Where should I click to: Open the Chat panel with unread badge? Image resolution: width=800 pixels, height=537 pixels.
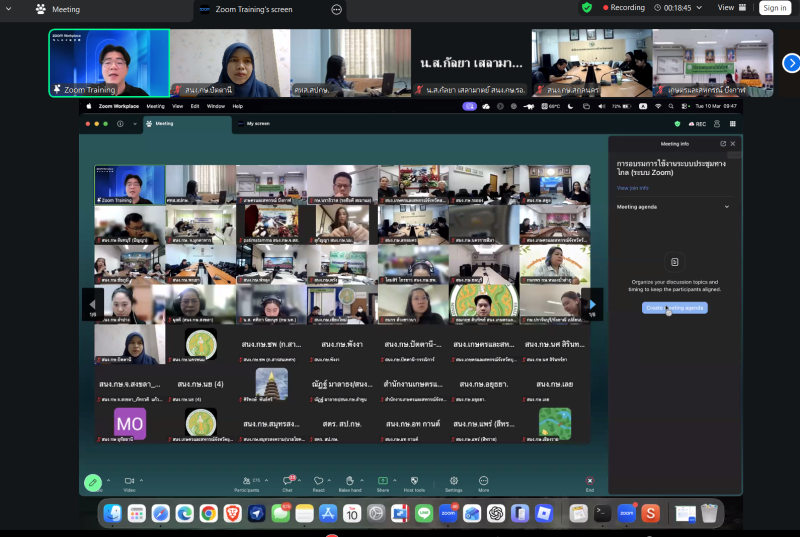pyautogui.click(x=287, y=481)
